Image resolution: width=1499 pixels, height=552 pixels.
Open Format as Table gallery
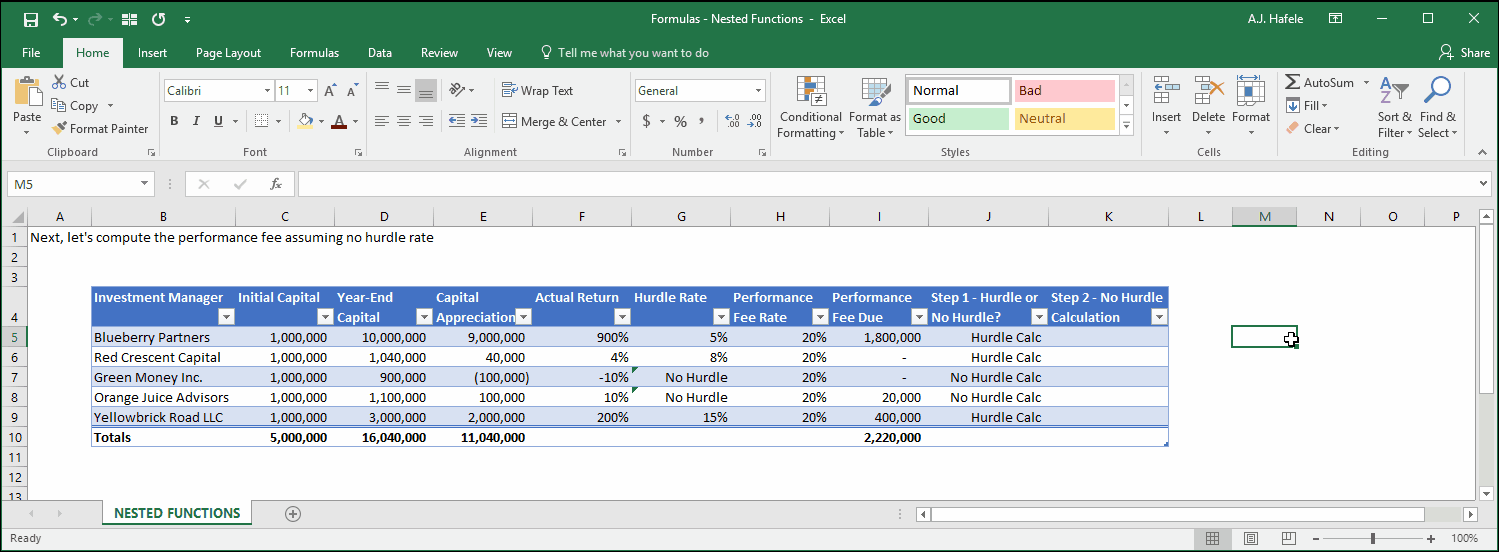click(875, 107)
